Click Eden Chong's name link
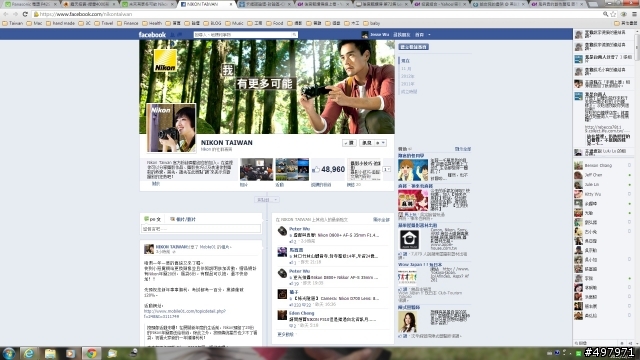640x360 pixels. pyautogui.click(x=302, y=313)
